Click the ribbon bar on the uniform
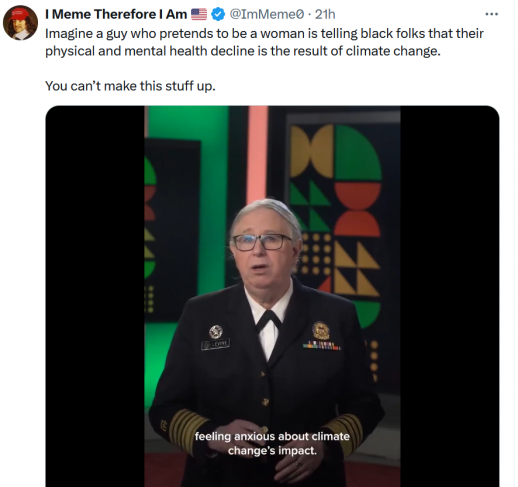Screen dimensions: 518x487 [x=321, y=346]
